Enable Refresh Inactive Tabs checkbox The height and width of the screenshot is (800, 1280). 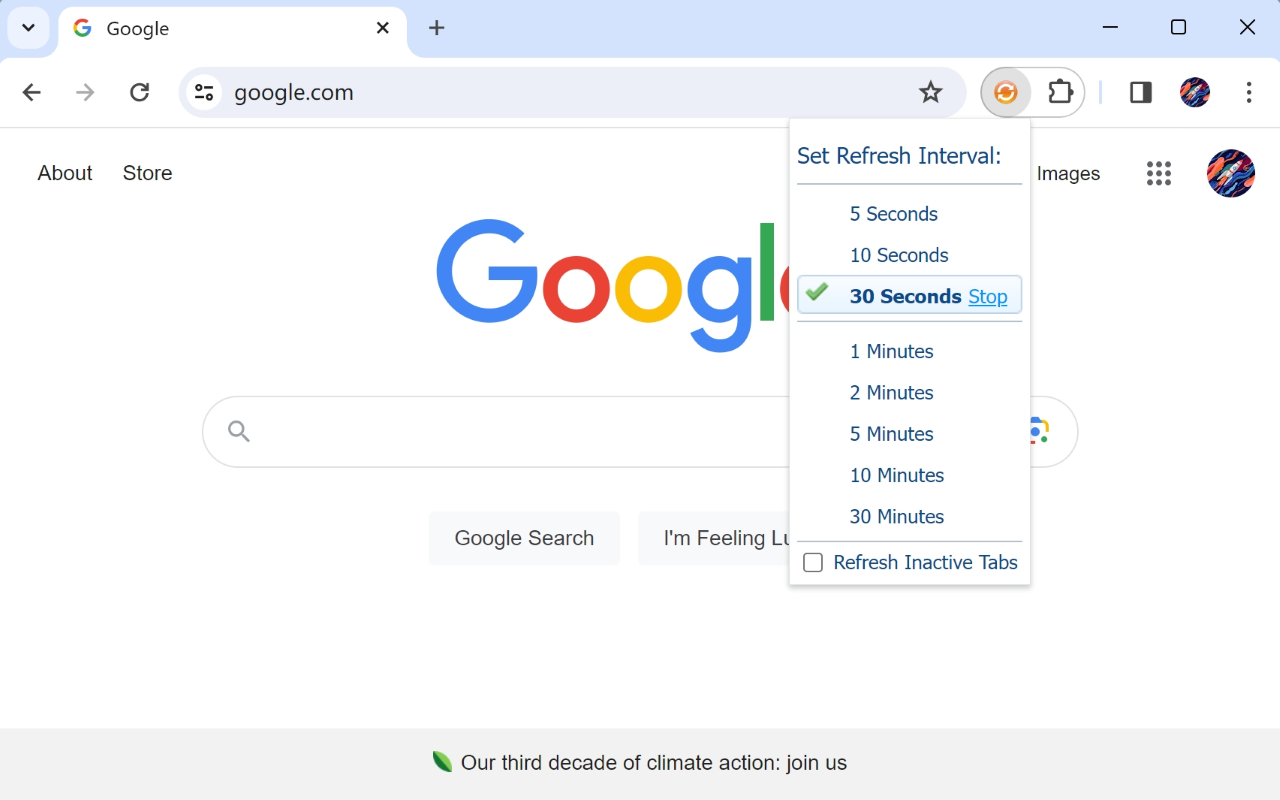pos(813,563)
